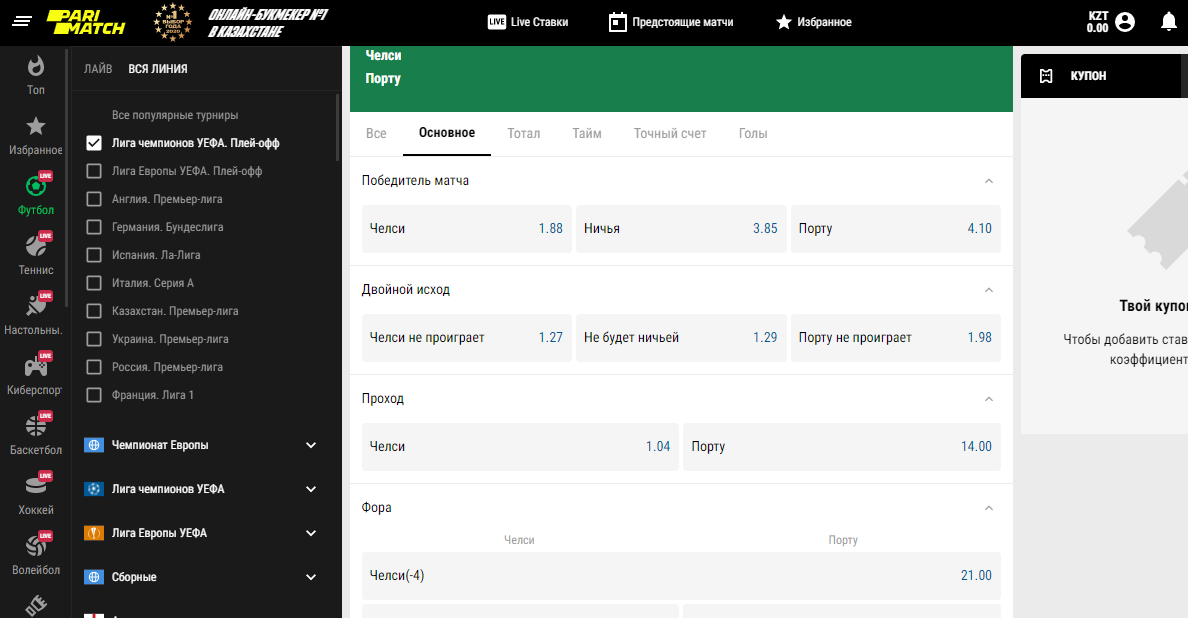Check Англия. Премьер-лига
The image size is (1188, 618).
click(x=94, y=199)
